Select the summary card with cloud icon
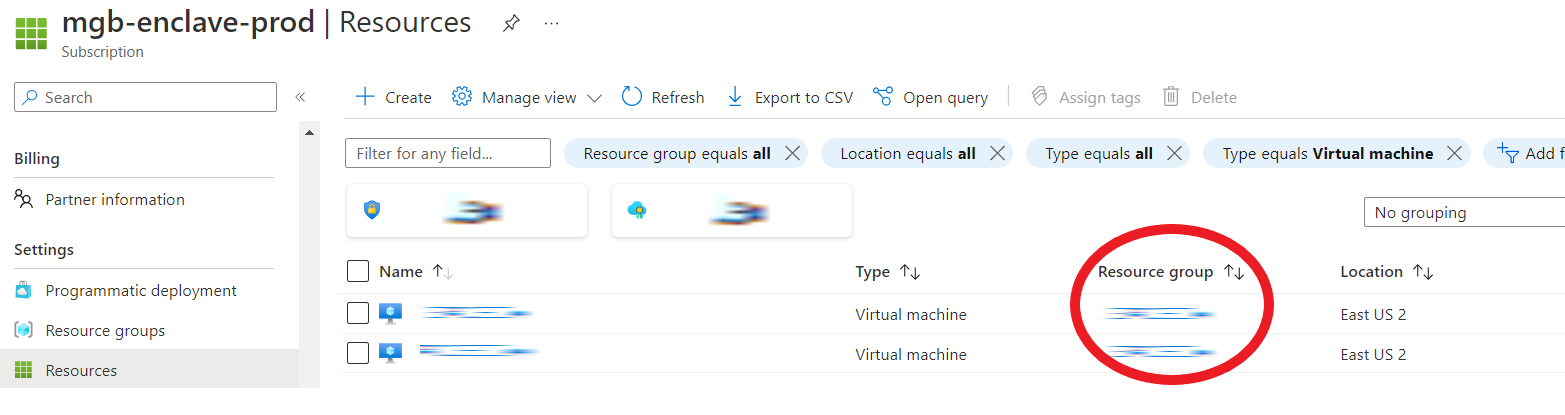Screen dimensions: 1565x415 pos(732,210)
